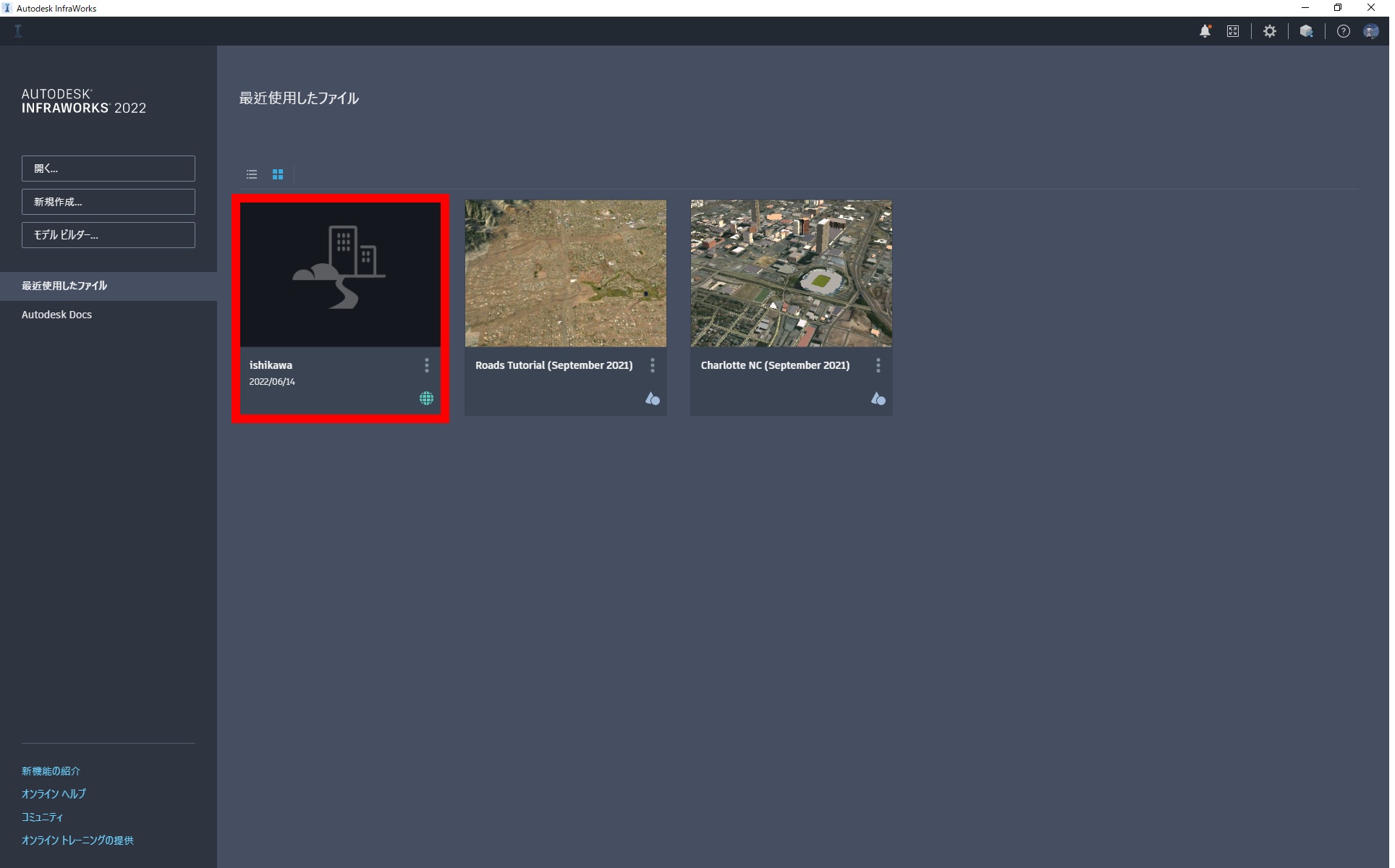Click the globe cloud icon on ishikawa card
The image size is (1395, 868).
tap(428, 399)
